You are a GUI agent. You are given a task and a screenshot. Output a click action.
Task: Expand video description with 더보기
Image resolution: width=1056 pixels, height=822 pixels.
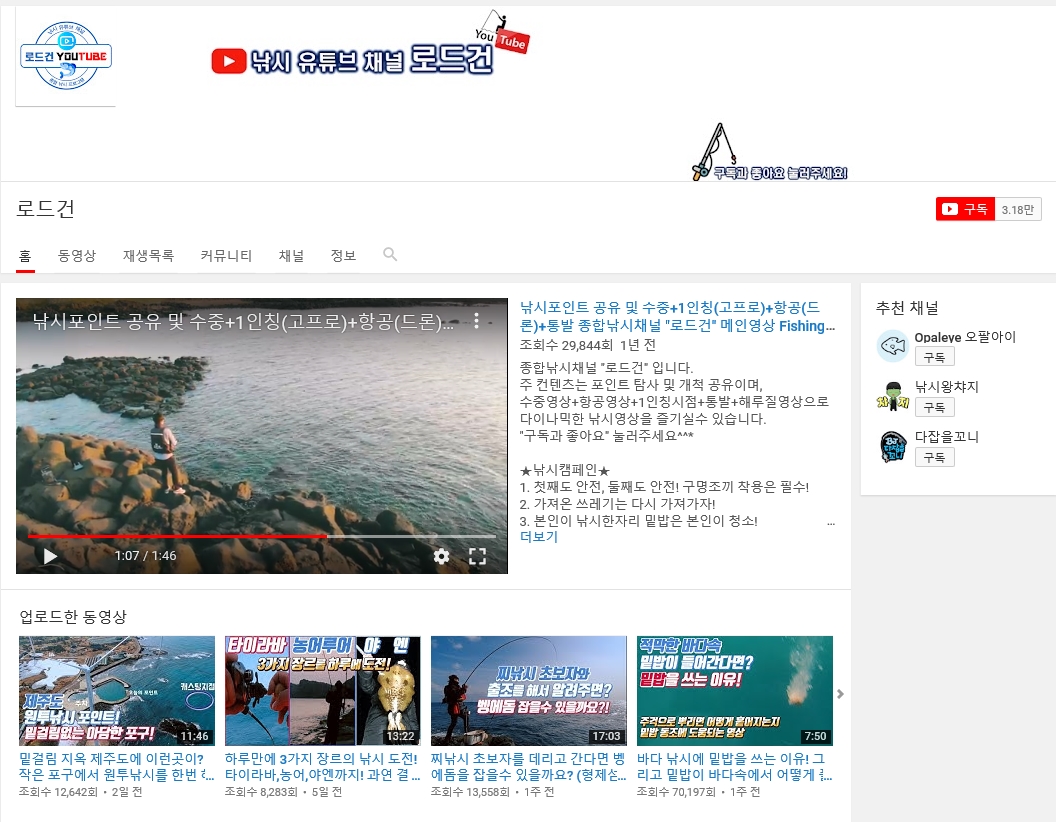539,537
